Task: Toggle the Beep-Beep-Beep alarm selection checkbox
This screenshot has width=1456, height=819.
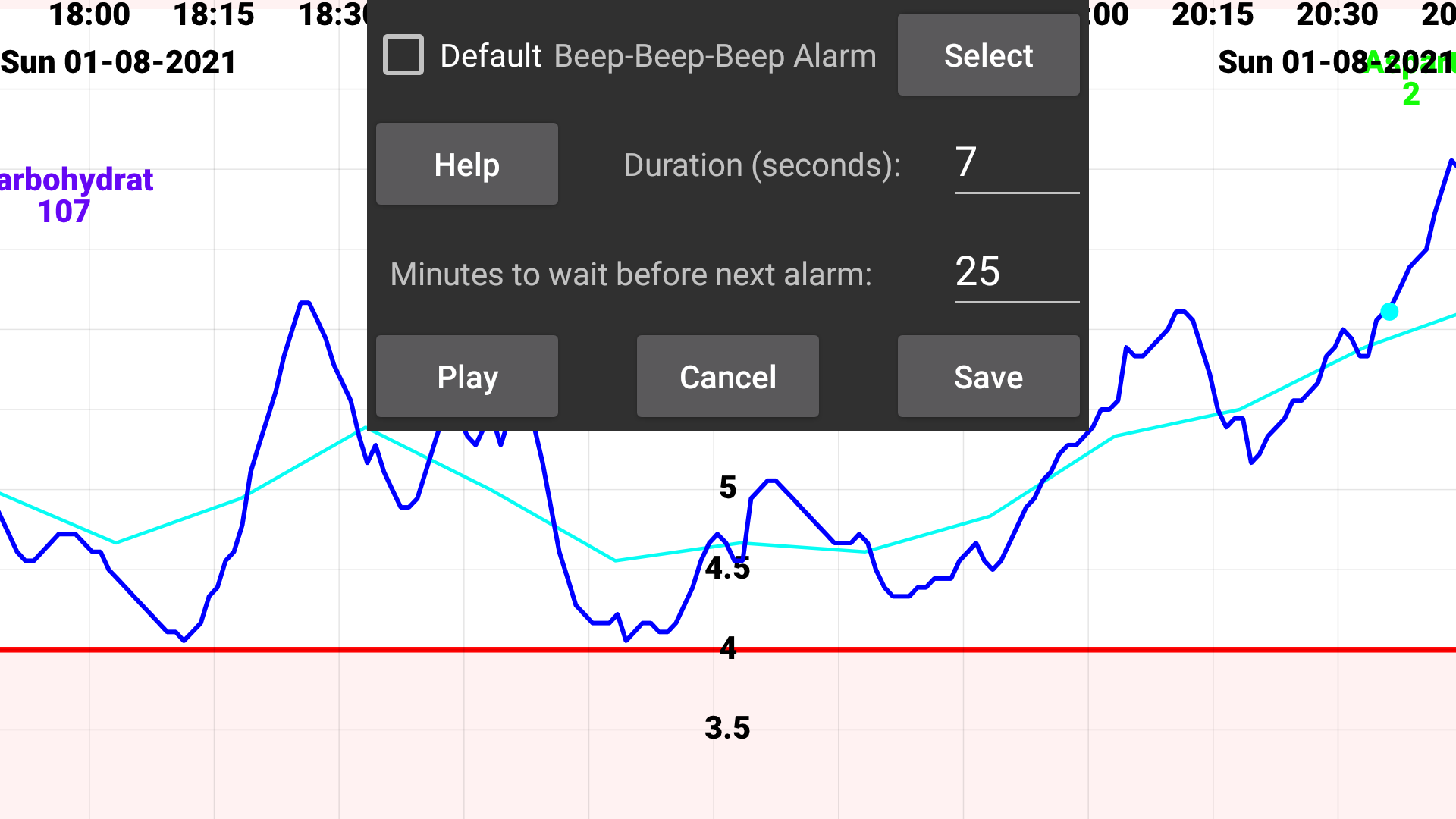Action: click(404, 55)
